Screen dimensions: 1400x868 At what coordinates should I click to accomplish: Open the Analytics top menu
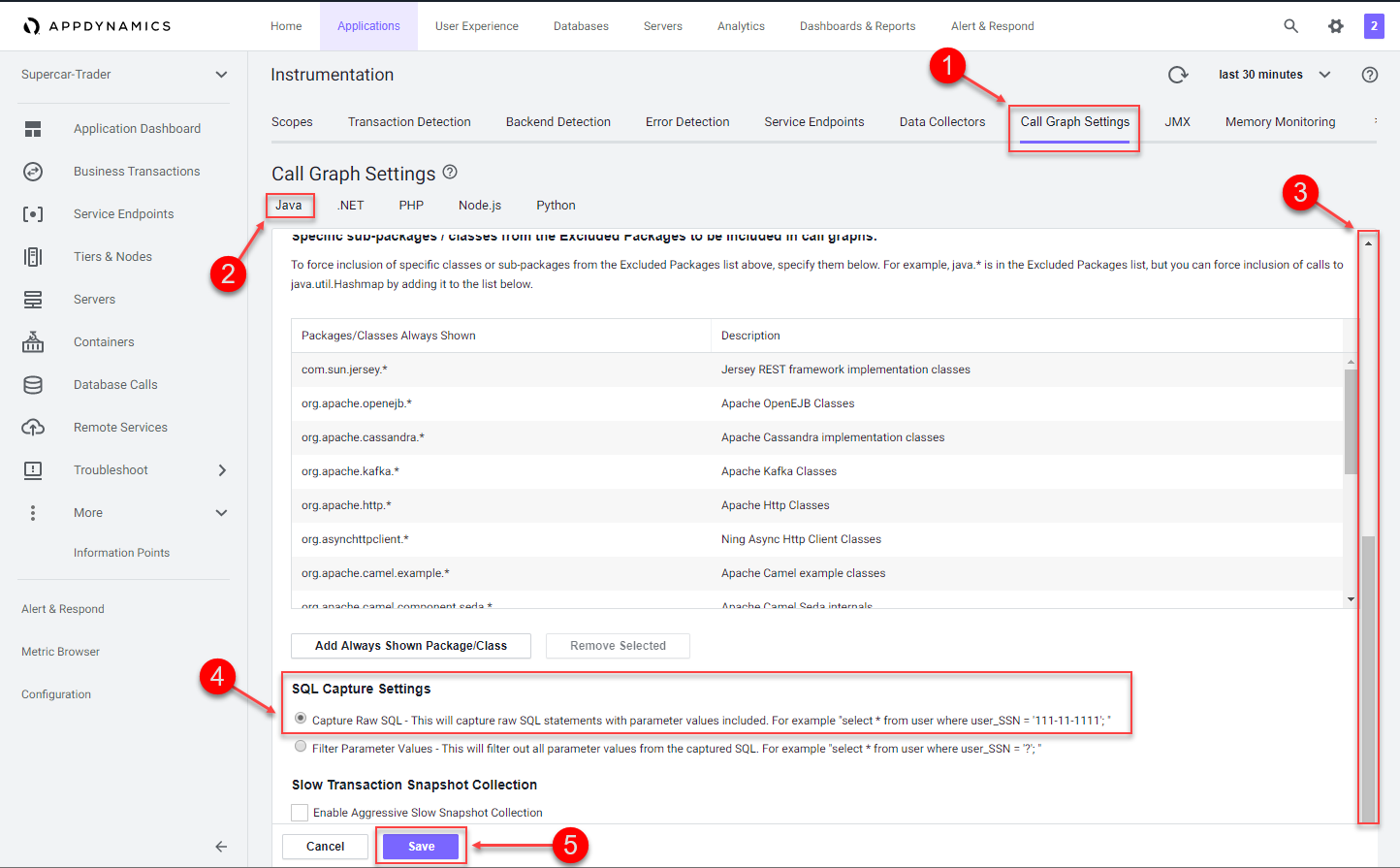coord(741,26)
